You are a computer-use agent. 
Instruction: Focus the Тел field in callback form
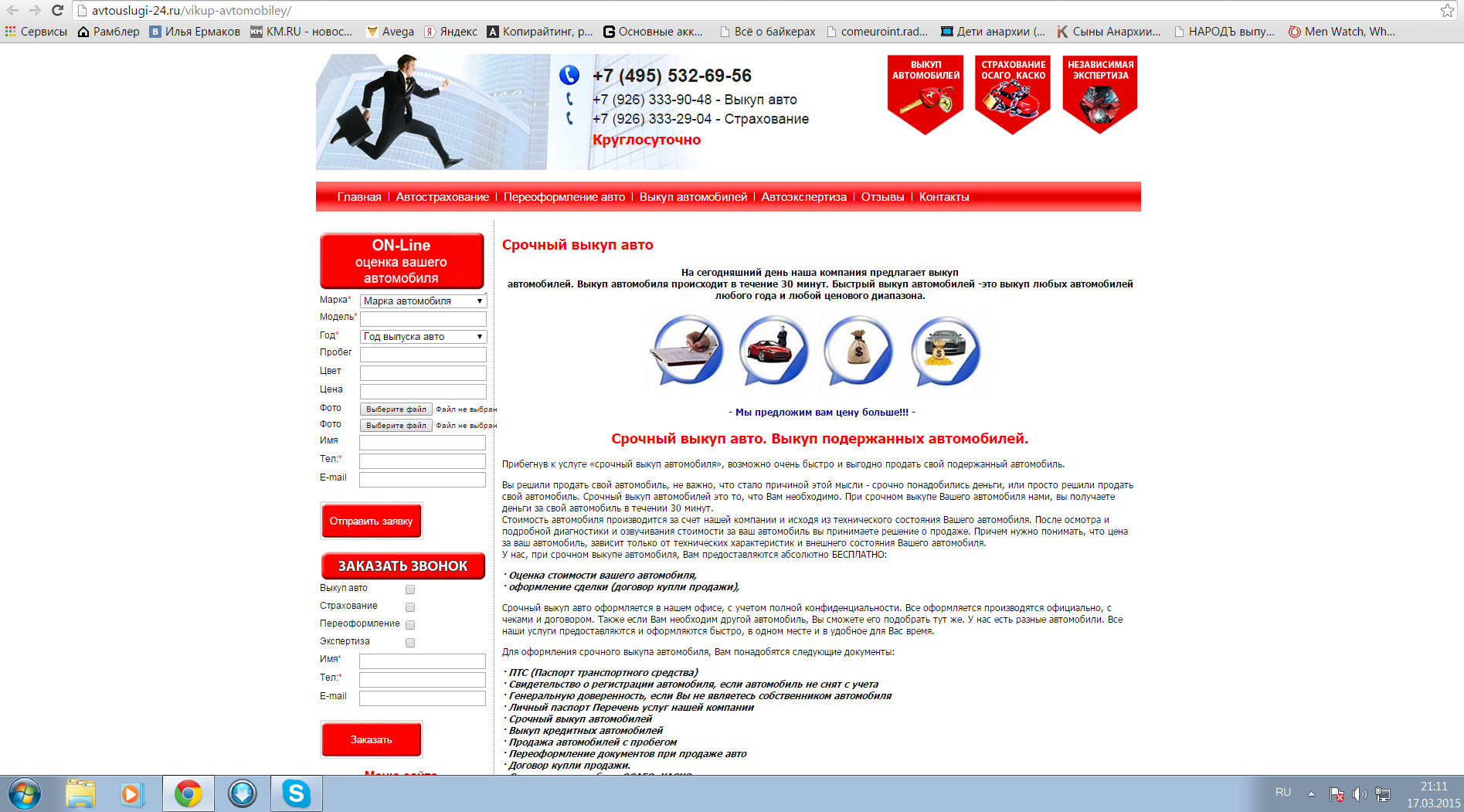[423, 680]
